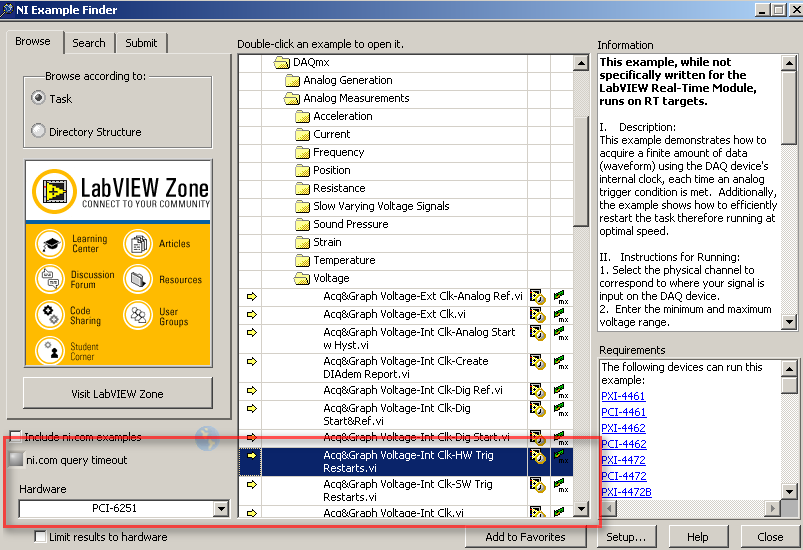803x550 pixels.
Task: Open Discussion Forum icon
Action: tap(50, 279)
